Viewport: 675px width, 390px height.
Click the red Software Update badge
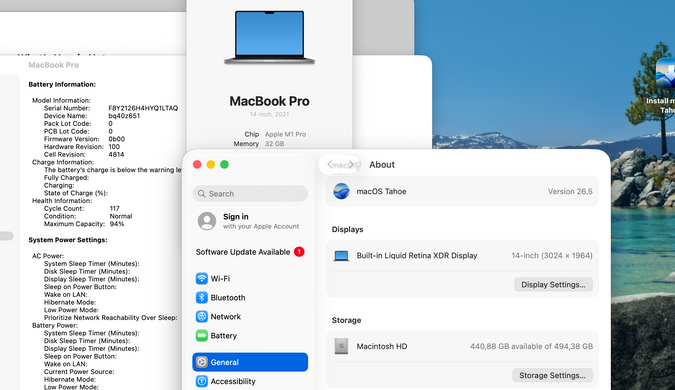pyautogui.click(x=299, y=252)
